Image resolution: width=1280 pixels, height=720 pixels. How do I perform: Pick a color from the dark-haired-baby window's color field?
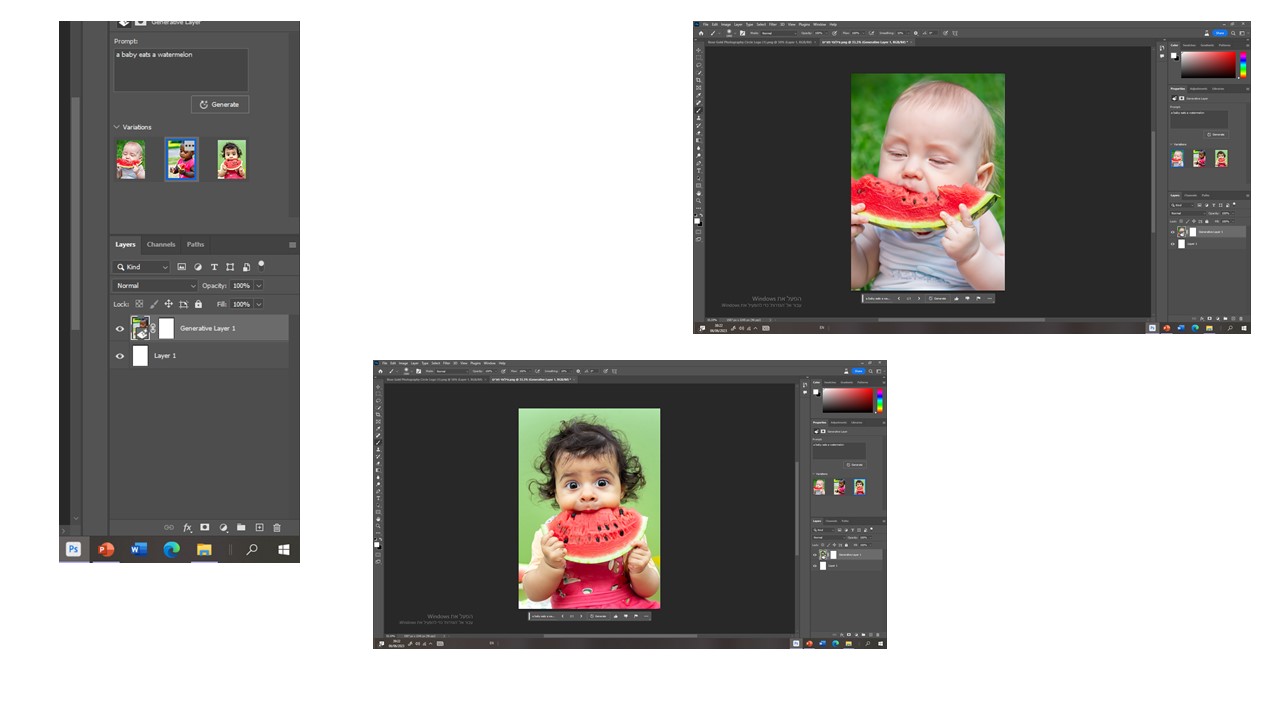[x=846, y=401]
